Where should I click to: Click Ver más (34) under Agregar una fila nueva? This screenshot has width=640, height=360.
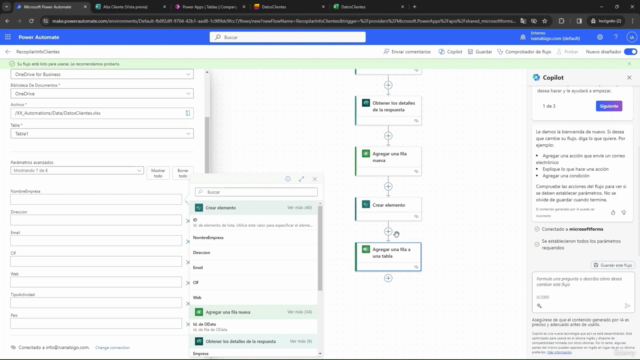coord(300,312)
